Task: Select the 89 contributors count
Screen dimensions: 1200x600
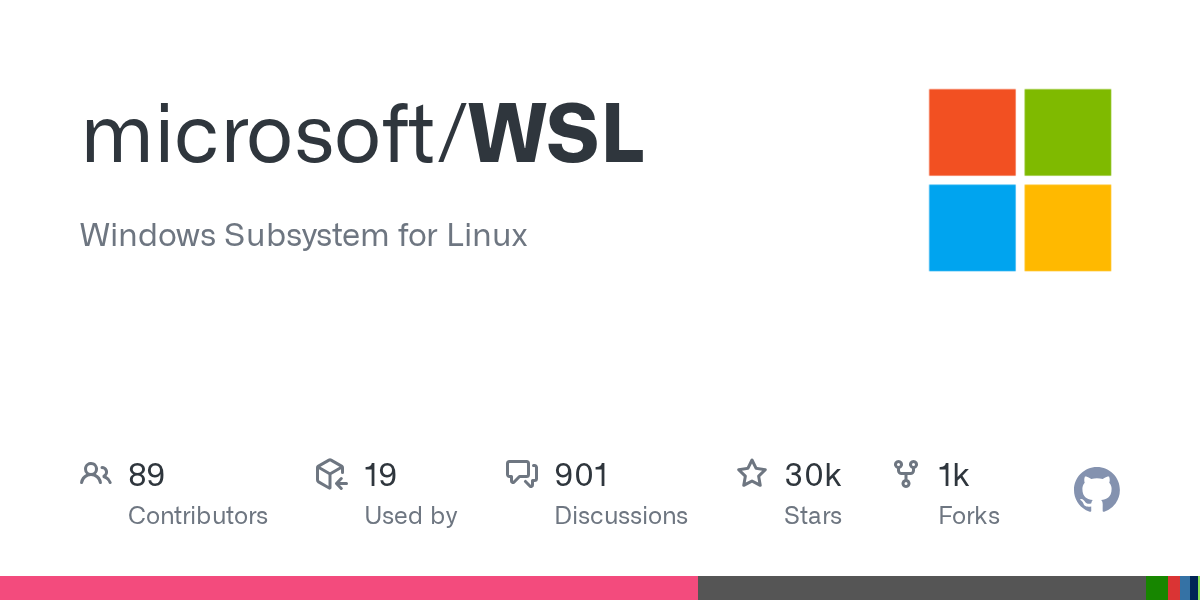Action: pyautogui.click(x=146, y=475)
